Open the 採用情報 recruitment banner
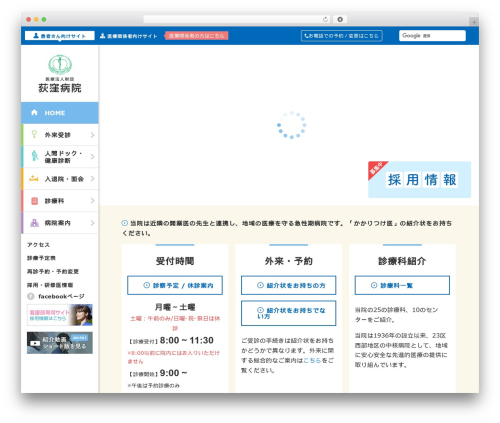 click(420, 180)
